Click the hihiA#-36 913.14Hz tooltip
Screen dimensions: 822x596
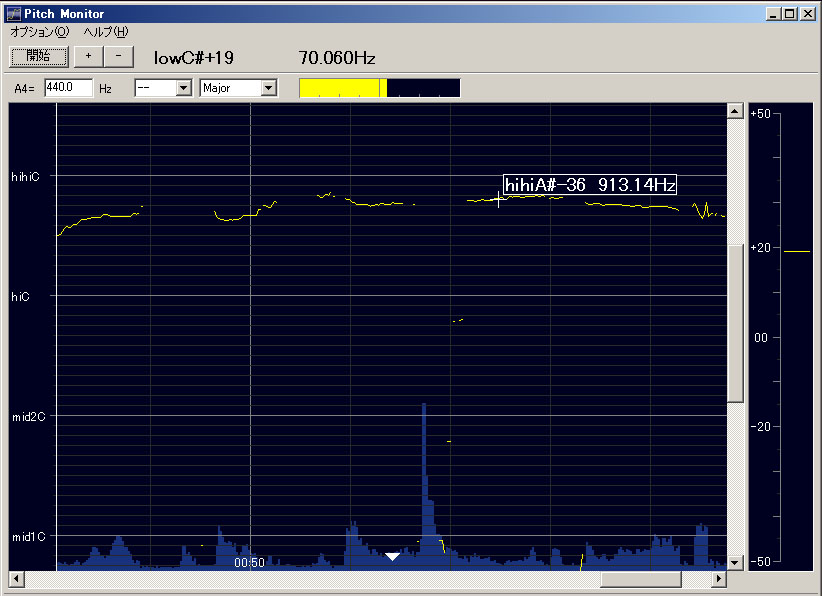(x=590, y=185)
